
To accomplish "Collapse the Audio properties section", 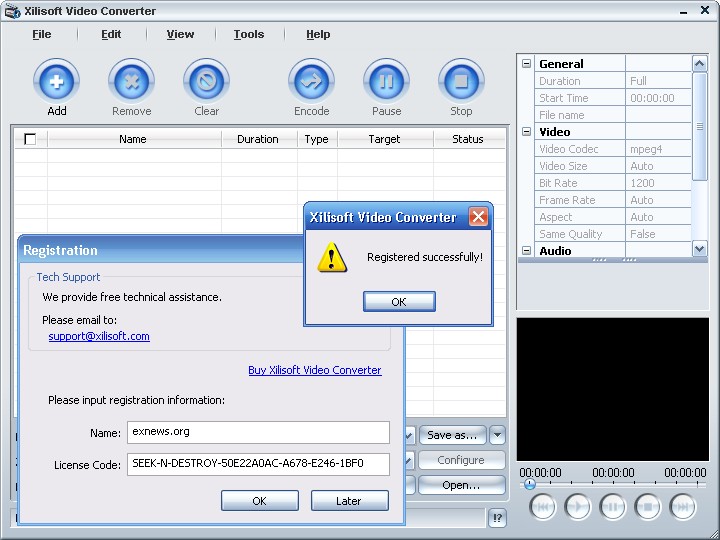I will click(527, 251).
